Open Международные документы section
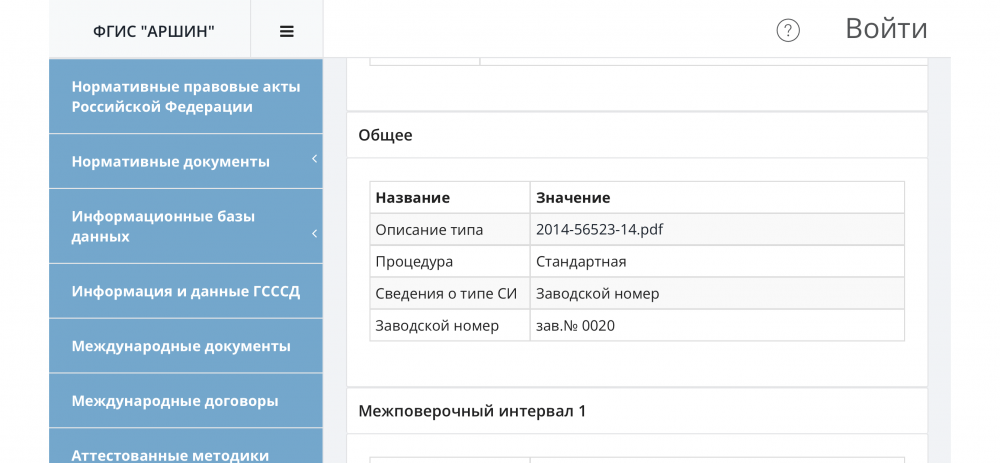Image resolution: width=1000 pixels, height=463 pixels. [186, 346]
